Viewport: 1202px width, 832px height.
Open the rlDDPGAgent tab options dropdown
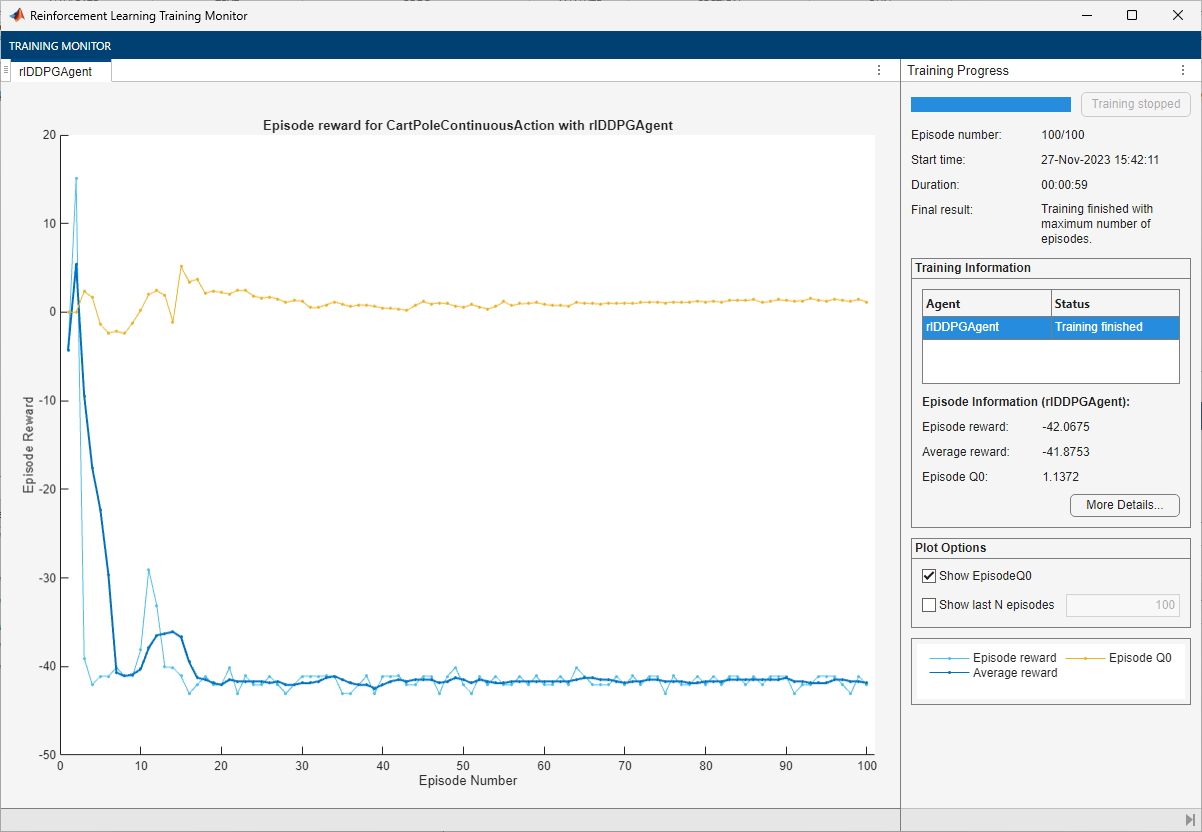[x=879, y=70]
